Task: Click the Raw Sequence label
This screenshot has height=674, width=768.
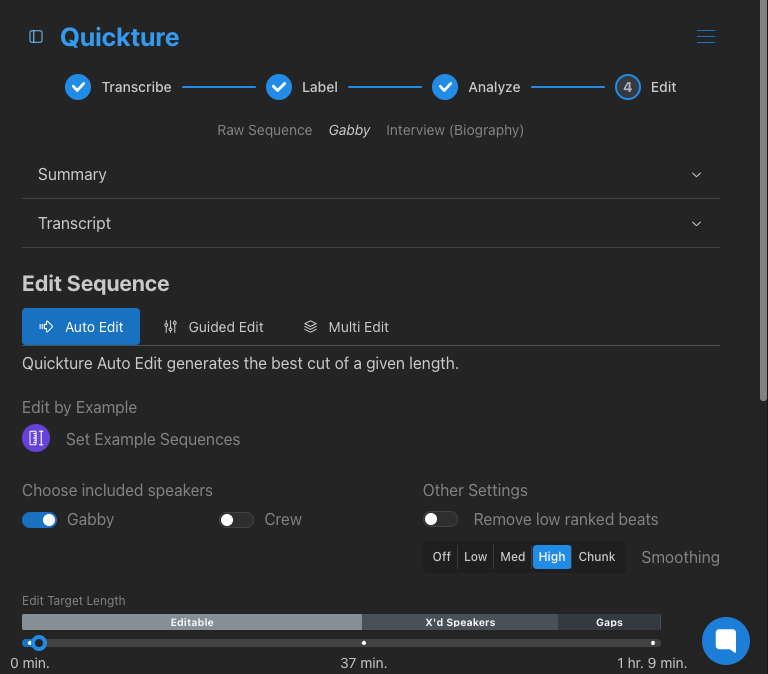Action: point(264,130)
